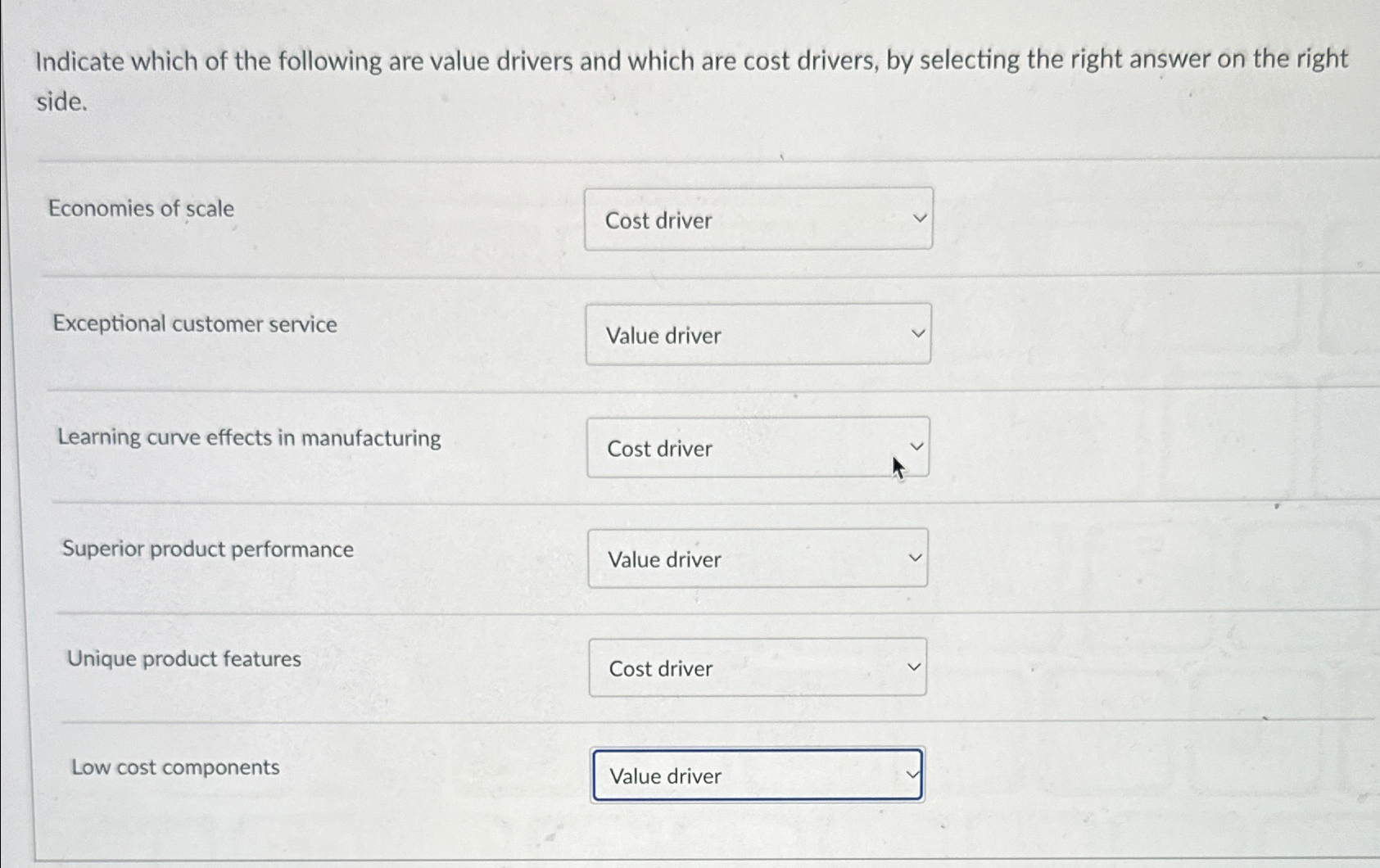Click the 'Superior product performance' label

click(x=207, y=549)
